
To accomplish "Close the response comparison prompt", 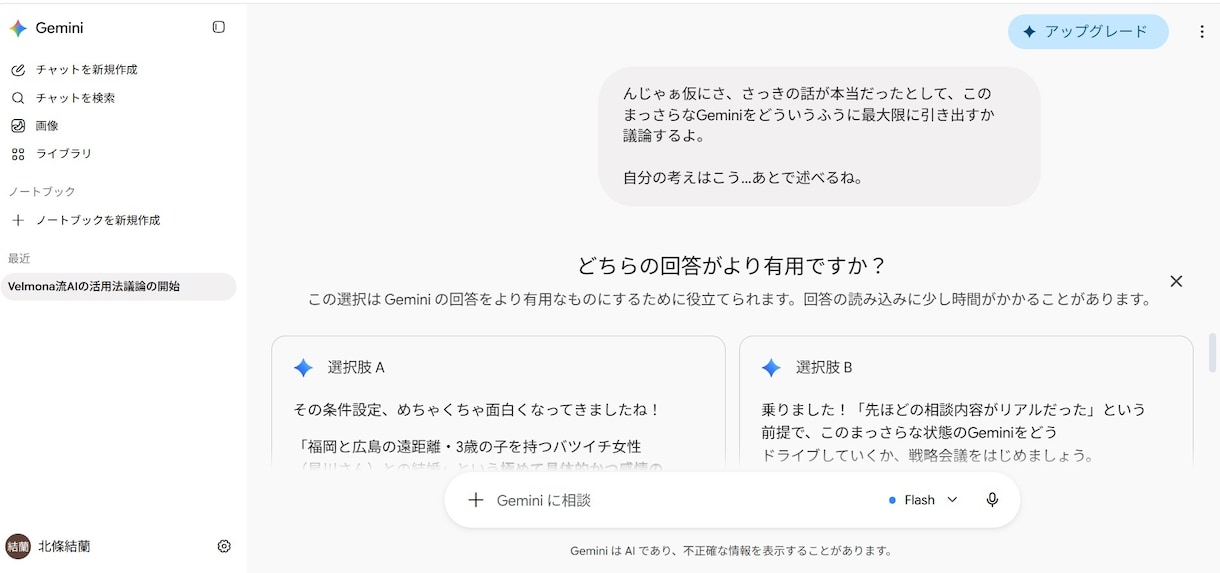I will click(1176, 282).
